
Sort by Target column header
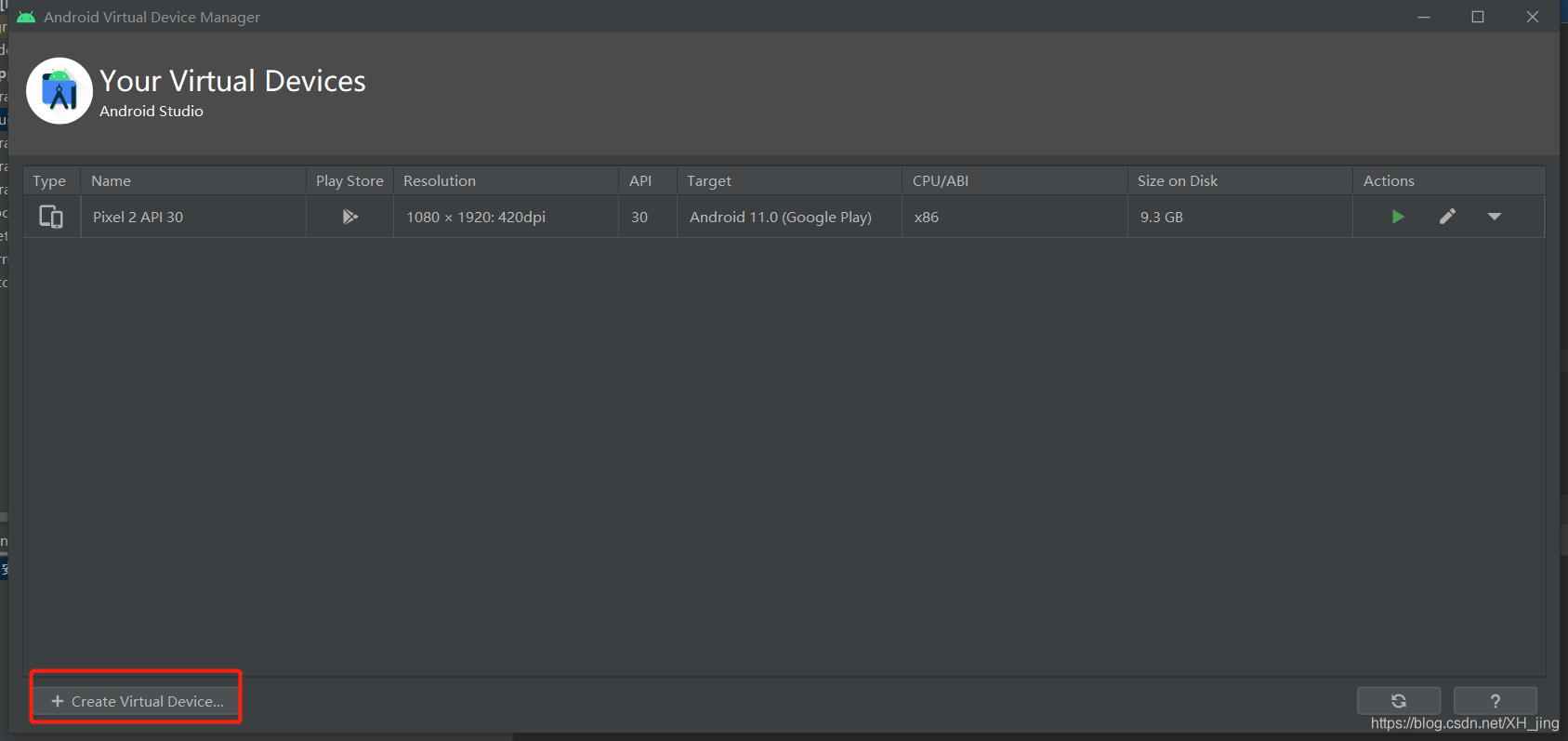[x=789, y=180]
